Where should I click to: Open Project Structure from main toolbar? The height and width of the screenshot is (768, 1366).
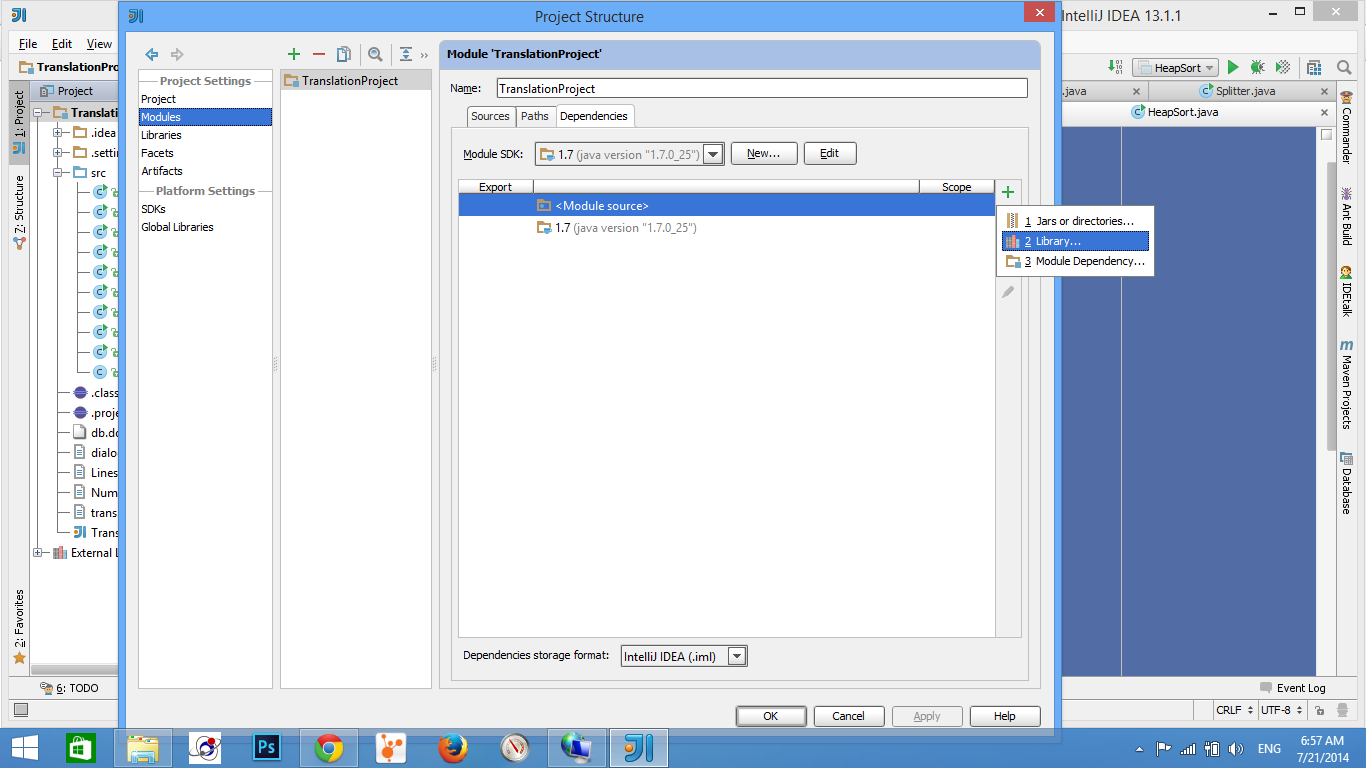pos(1314,67)
